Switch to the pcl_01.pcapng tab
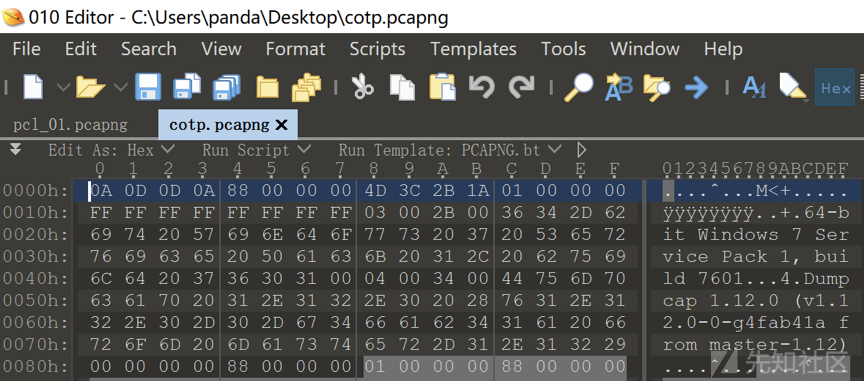 70,125
